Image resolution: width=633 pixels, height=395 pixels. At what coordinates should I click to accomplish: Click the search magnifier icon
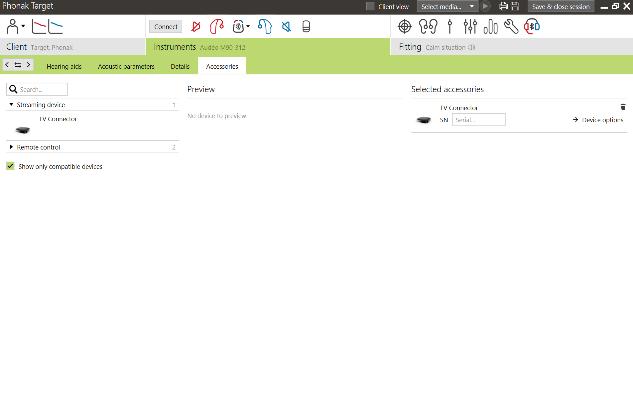pos(13,89)
